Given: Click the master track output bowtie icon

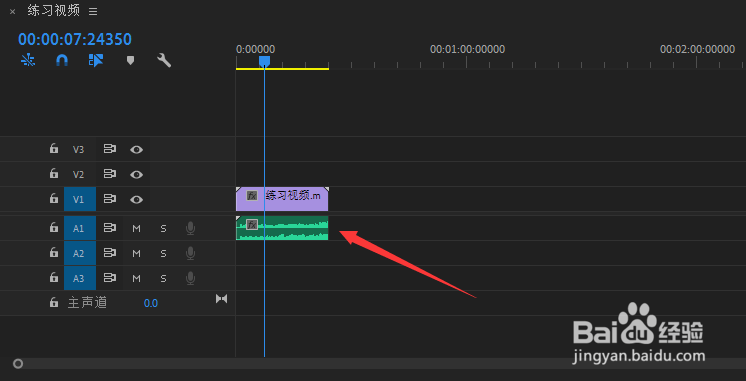Looking at the screenshot, I should (x=222, y=299).
